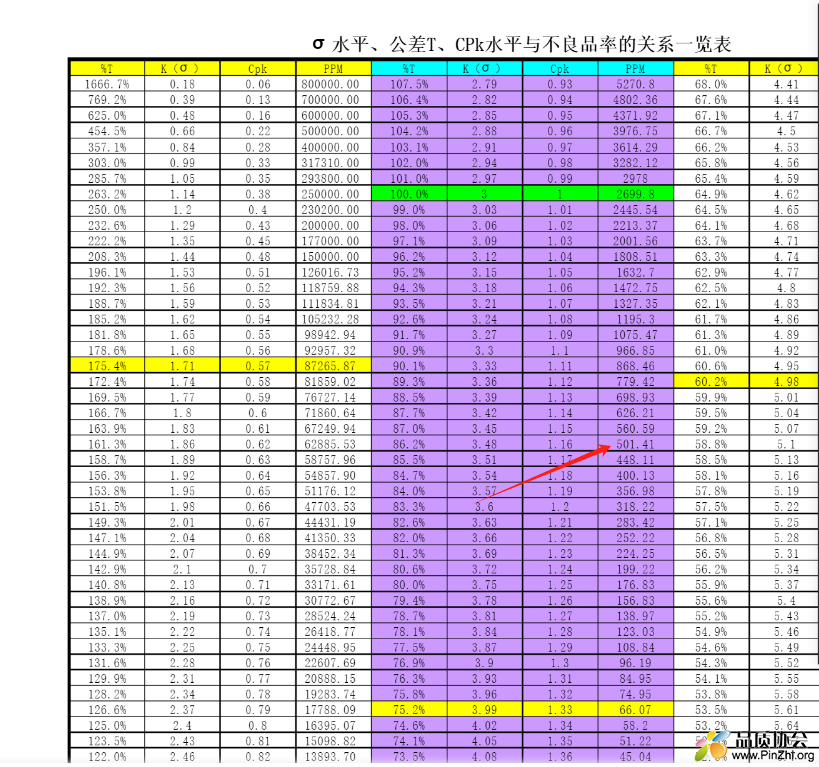Select the cyan %T column header
819x767 pixels.
click(409, 68)
